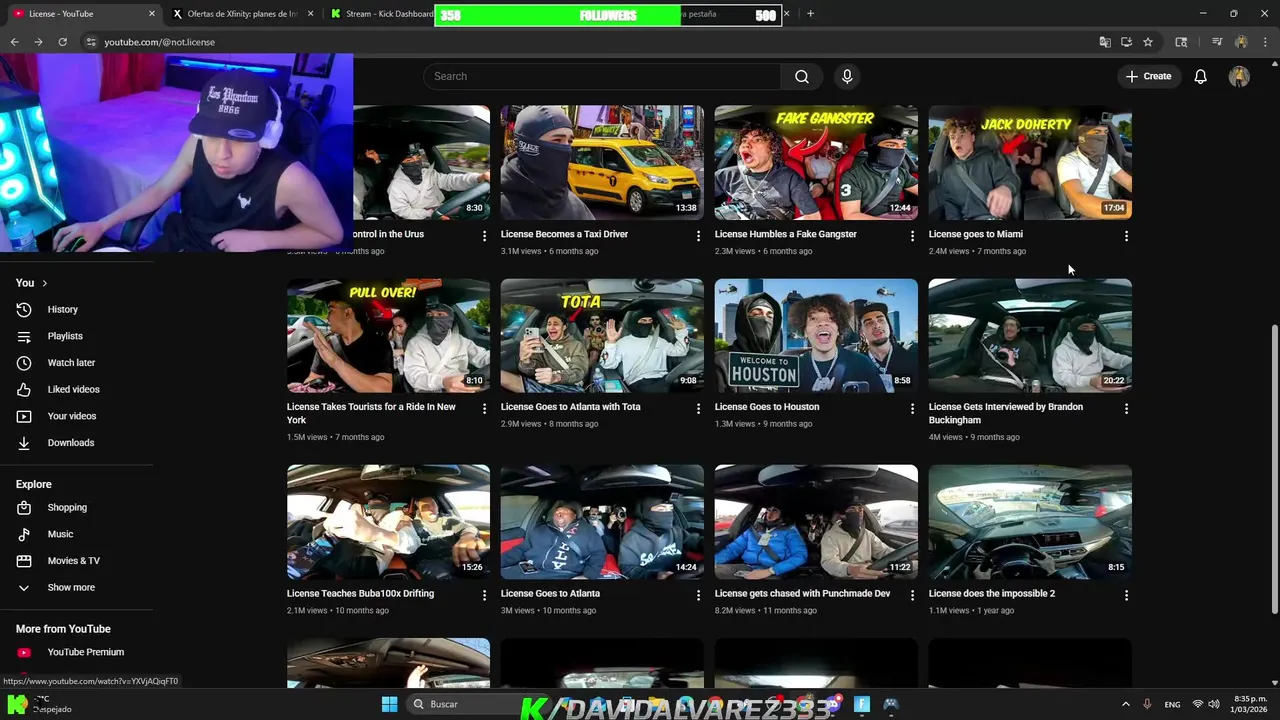The image size is (1280, 720).
Task: Bookmark this page with the star icon
Action: (1148, 42)
